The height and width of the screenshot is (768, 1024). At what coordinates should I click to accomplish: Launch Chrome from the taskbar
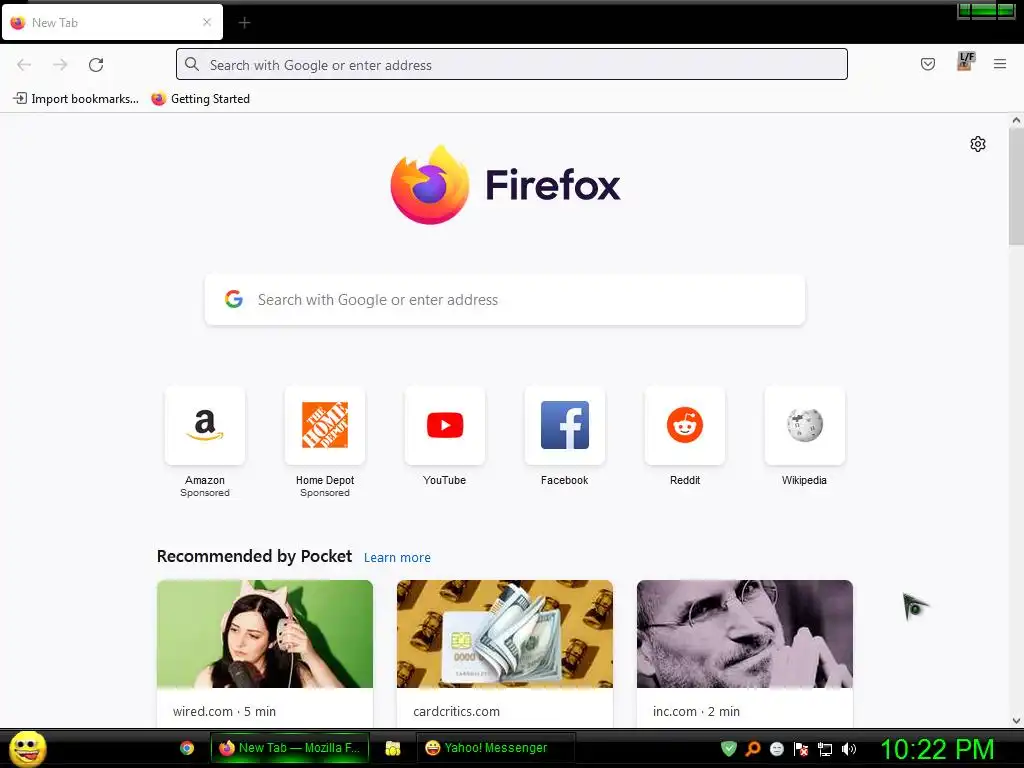(x=187, y=748)
